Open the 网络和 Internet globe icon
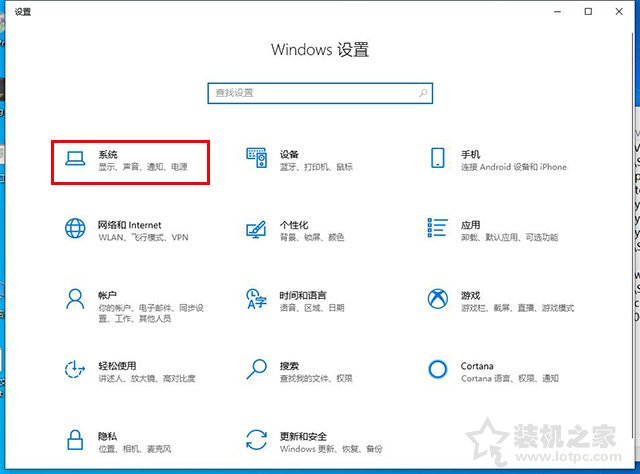 click(75, 228)
